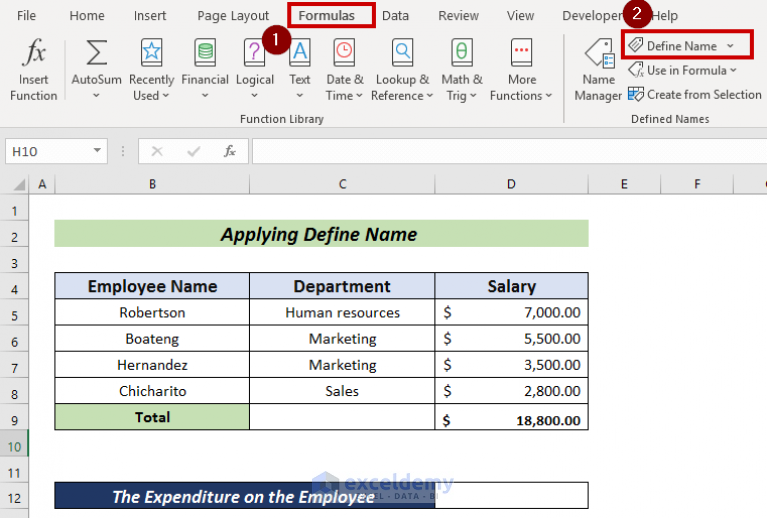Expand the Define Name dropdown arrow

(x=730, y=45)
